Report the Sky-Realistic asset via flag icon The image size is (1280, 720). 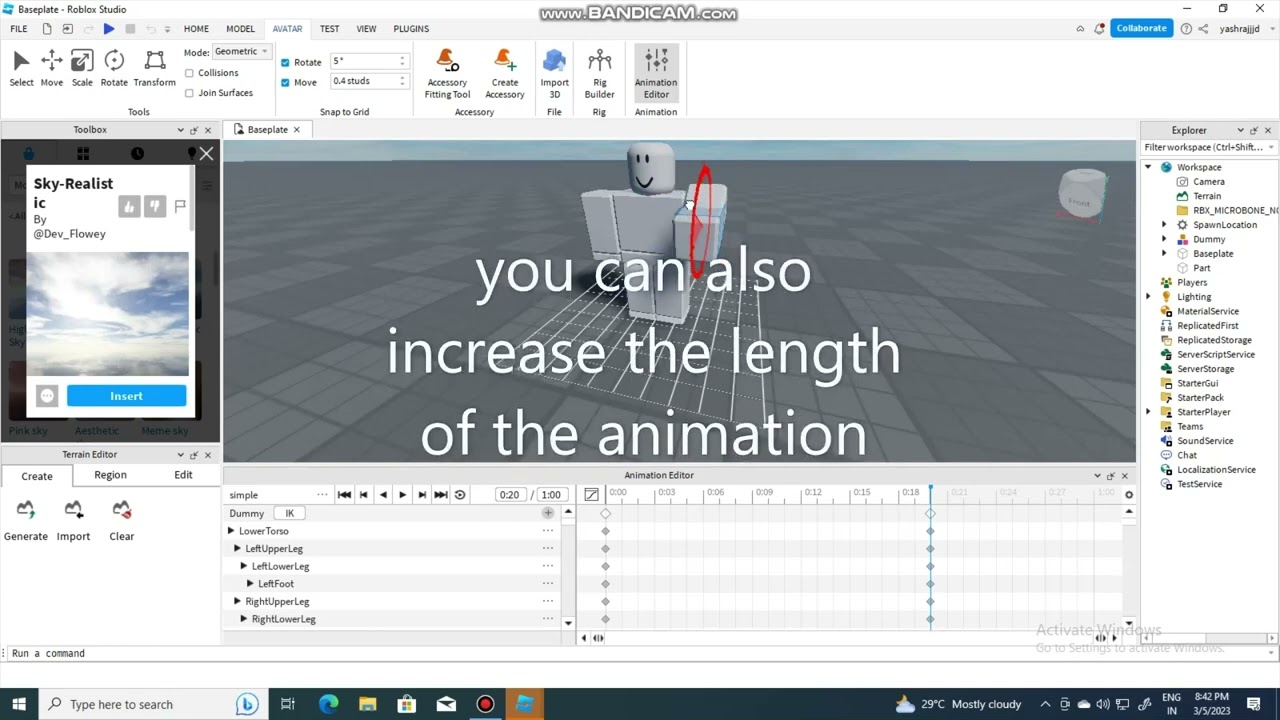click(x=180, y=207)
